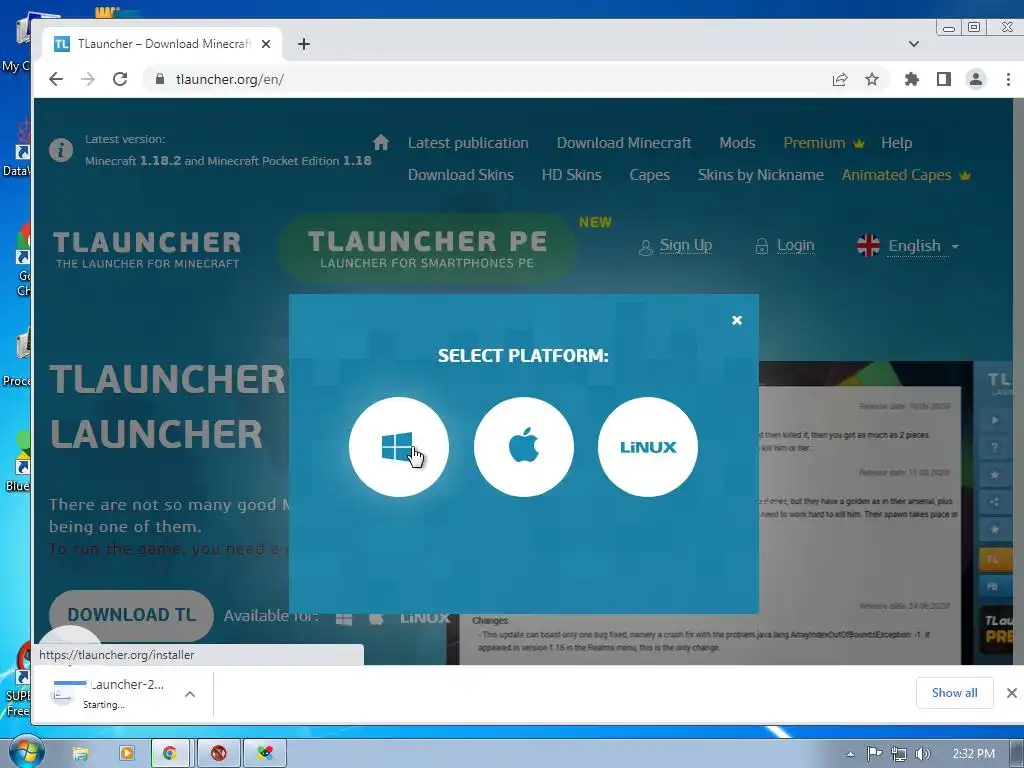The height and width of the screenshot is (768, 1024).
Task: Click the TLauncher download item in shelf
Action: pyautogui.click(x=108, y=694)
